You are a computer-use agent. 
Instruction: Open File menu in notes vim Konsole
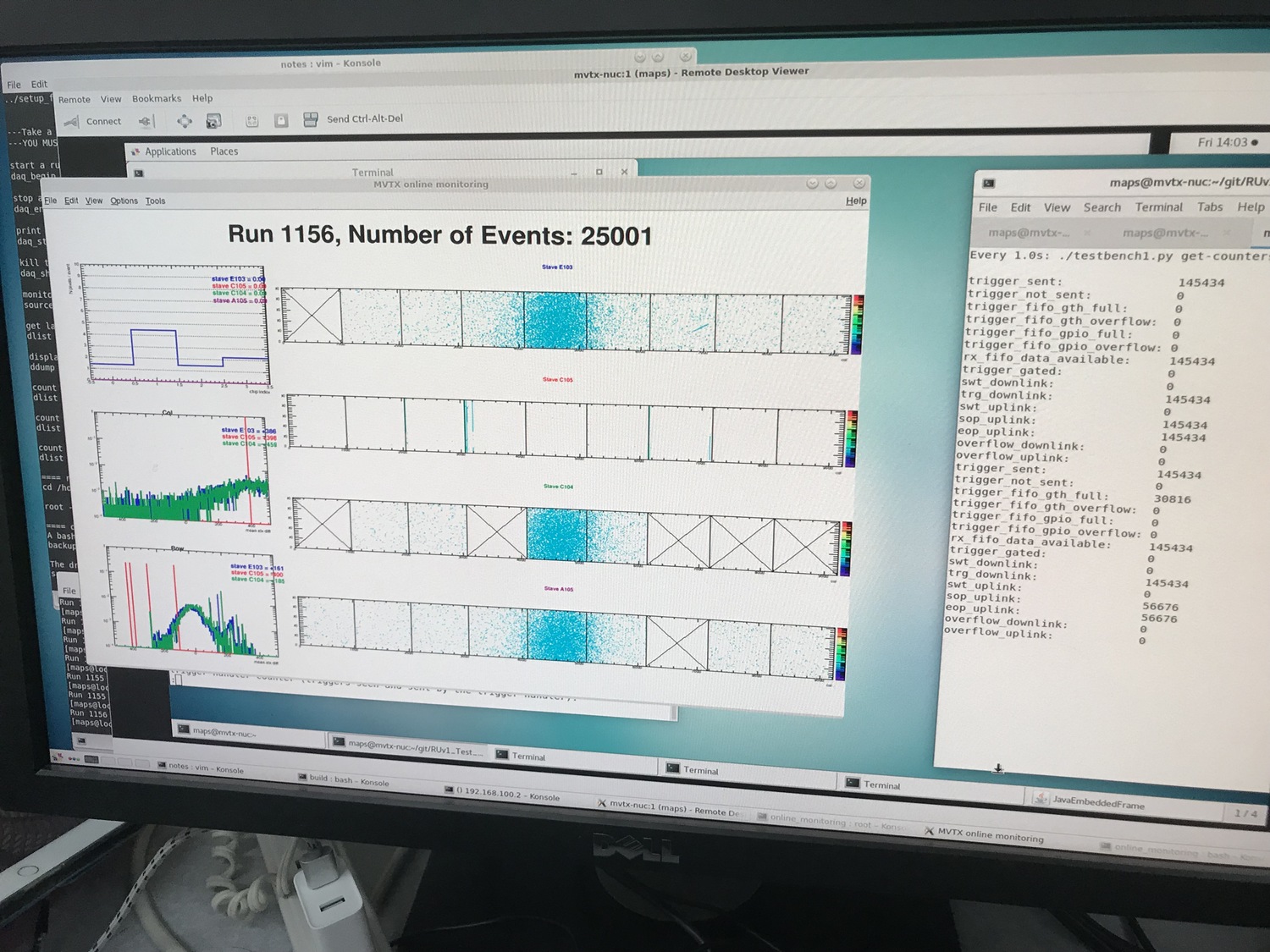pos(14,85)
